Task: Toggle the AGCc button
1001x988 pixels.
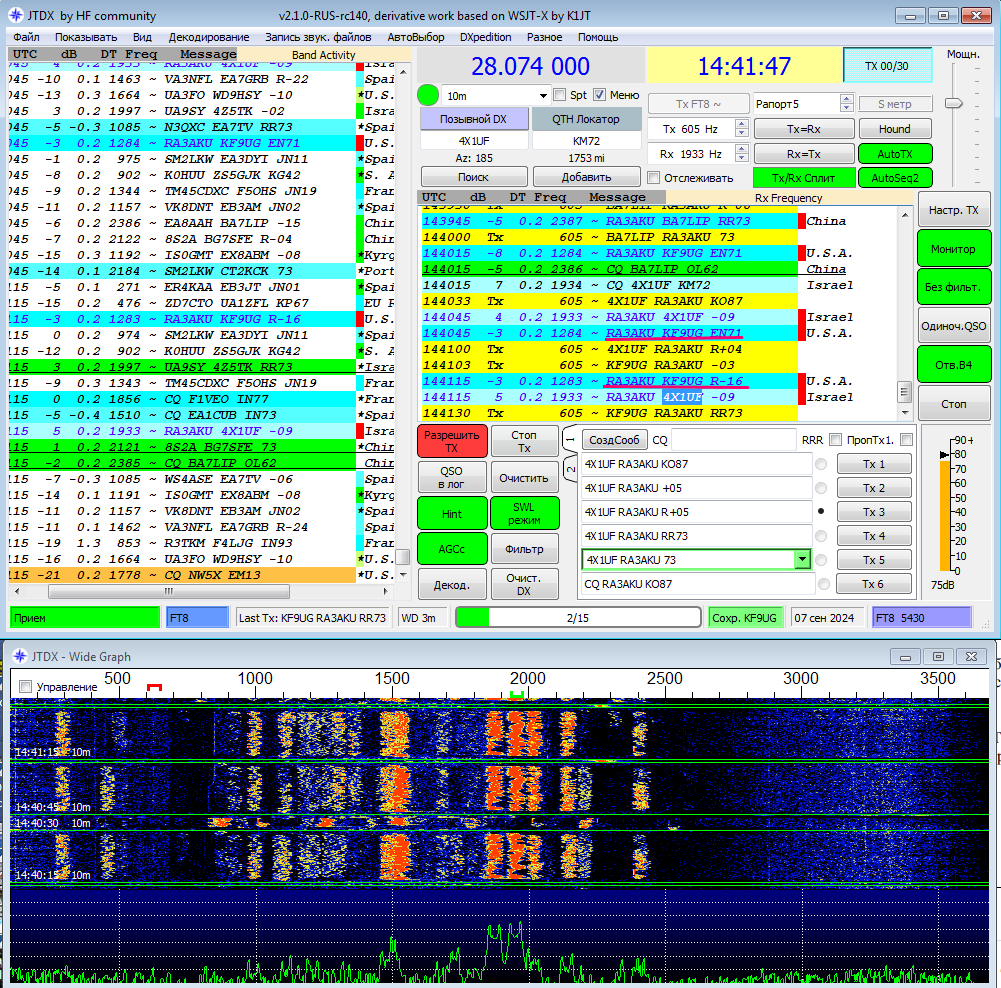Action: click(x=452, y=549)
